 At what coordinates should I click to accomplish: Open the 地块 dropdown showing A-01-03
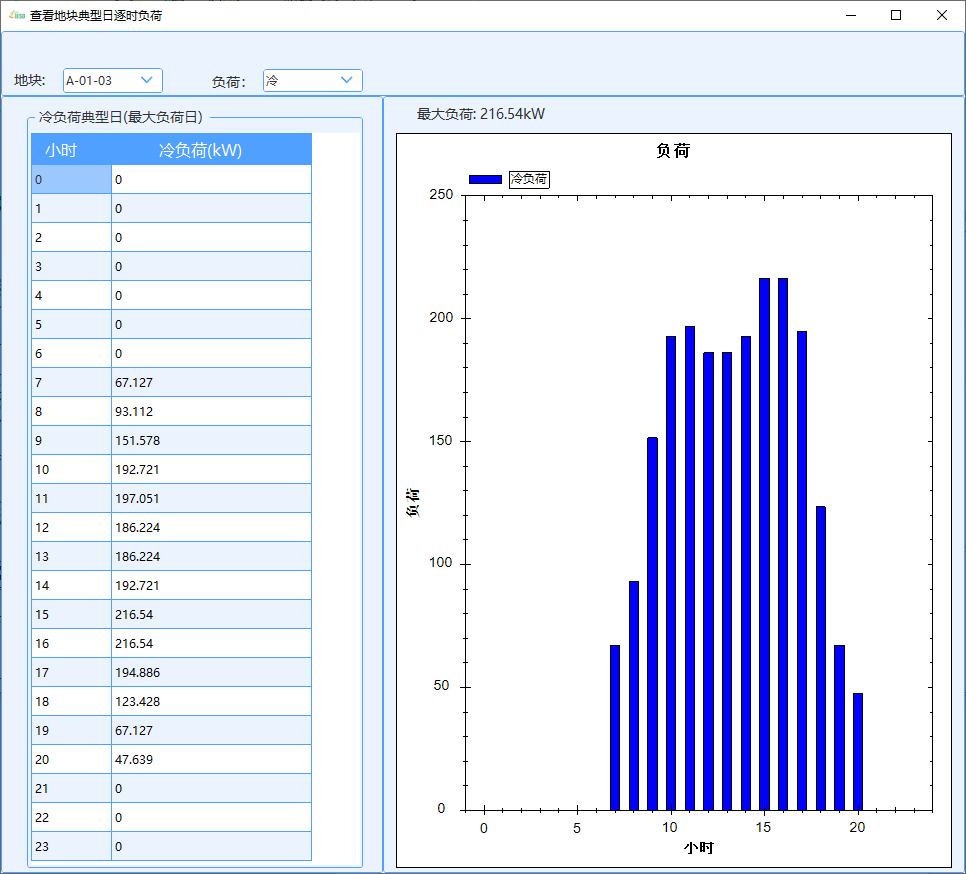pos(112,80)
